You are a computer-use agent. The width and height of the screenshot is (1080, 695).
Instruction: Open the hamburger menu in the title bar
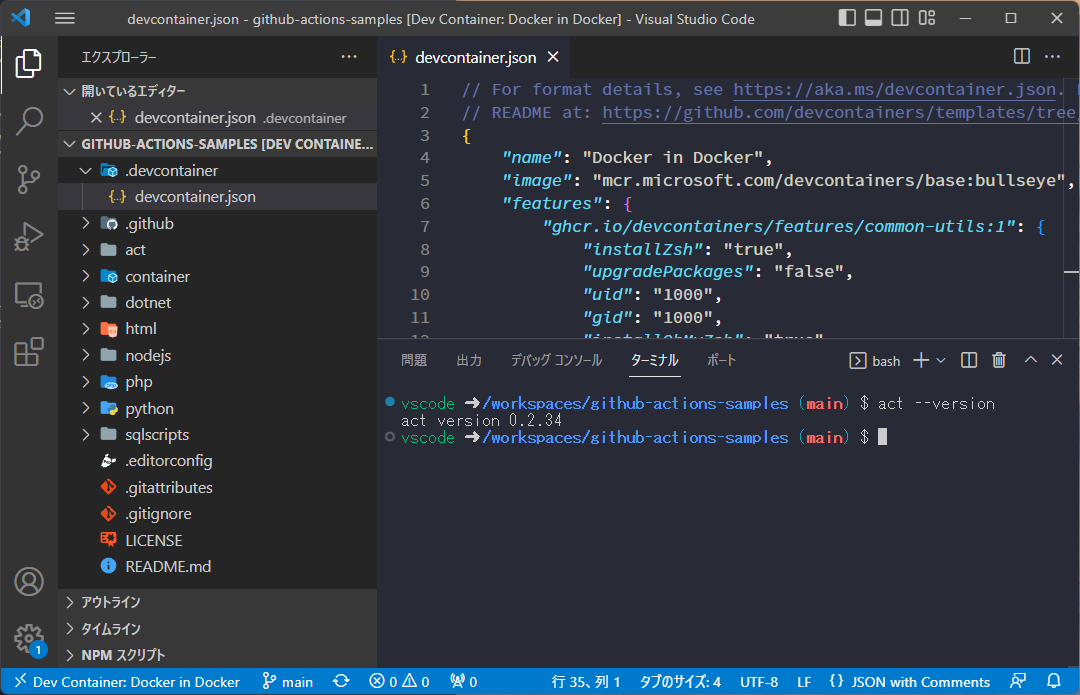coord(66,17)
